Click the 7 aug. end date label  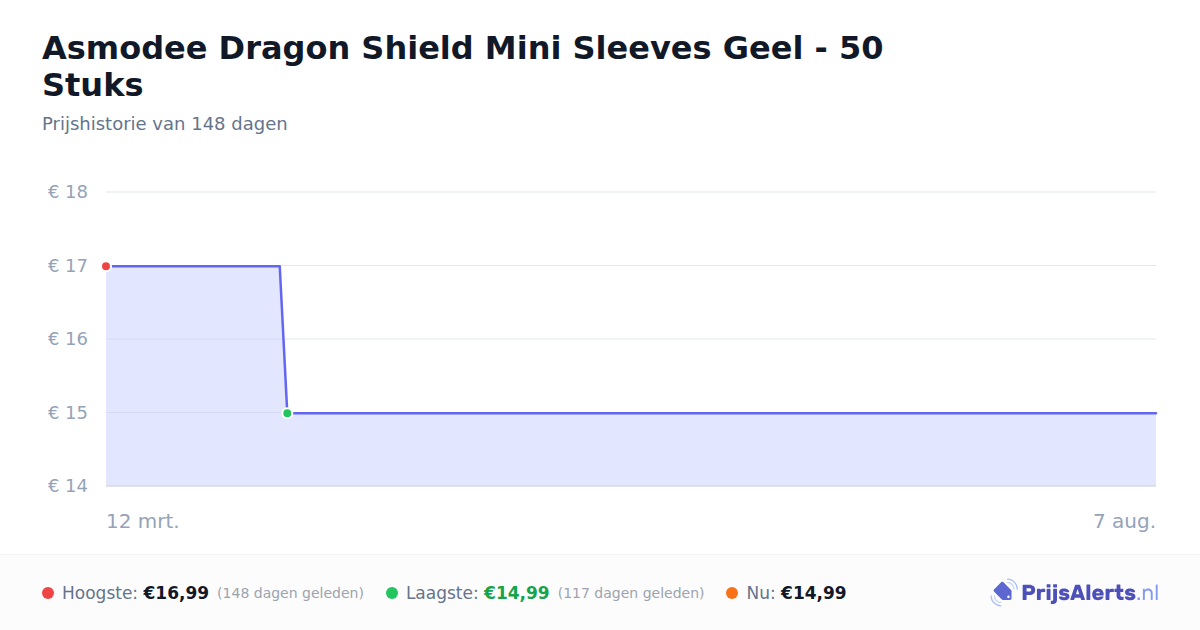pyautogui.click(x=1124, y=521)
